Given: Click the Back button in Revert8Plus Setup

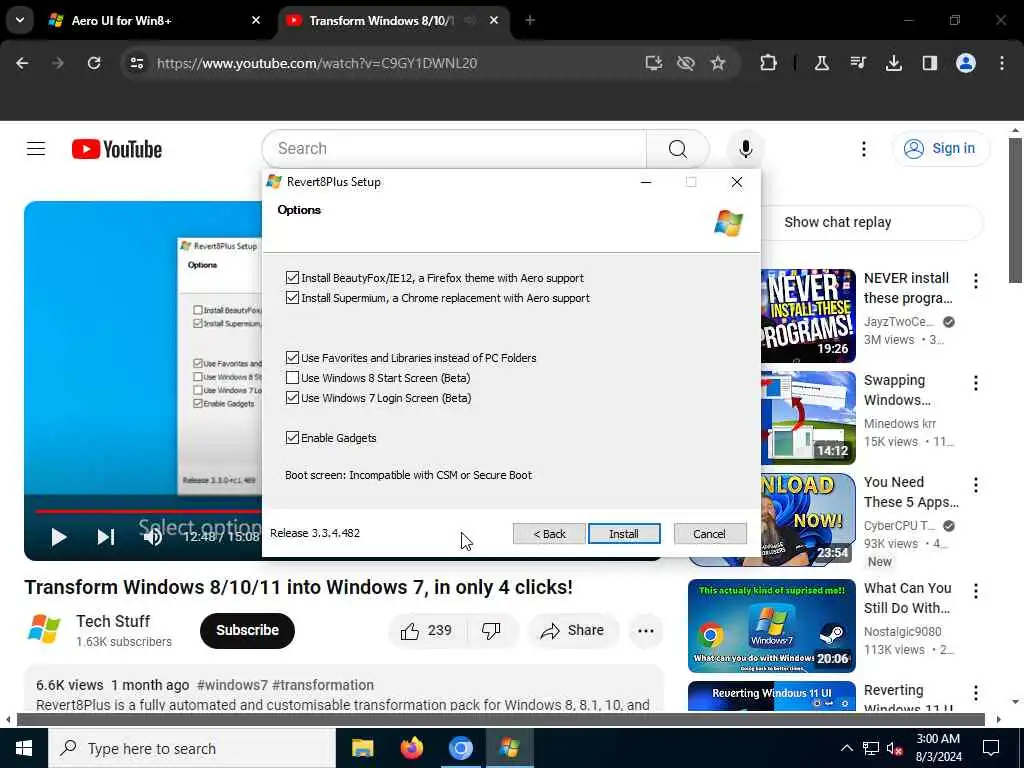Looking at the screenshot, I should point(549,534).
